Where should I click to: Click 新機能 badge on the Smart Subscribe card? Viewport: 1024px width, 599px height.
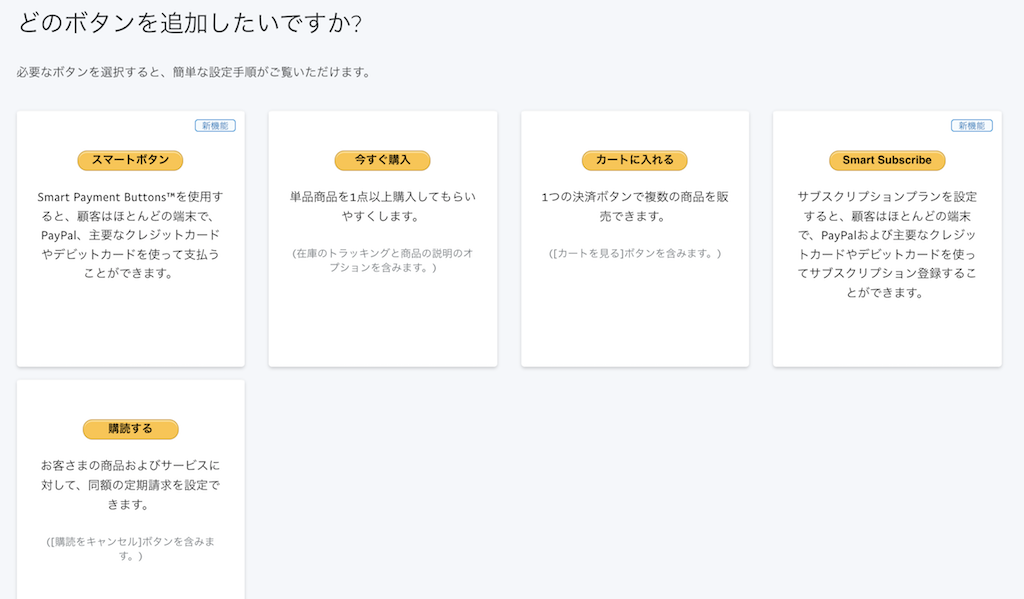point(971,126)
